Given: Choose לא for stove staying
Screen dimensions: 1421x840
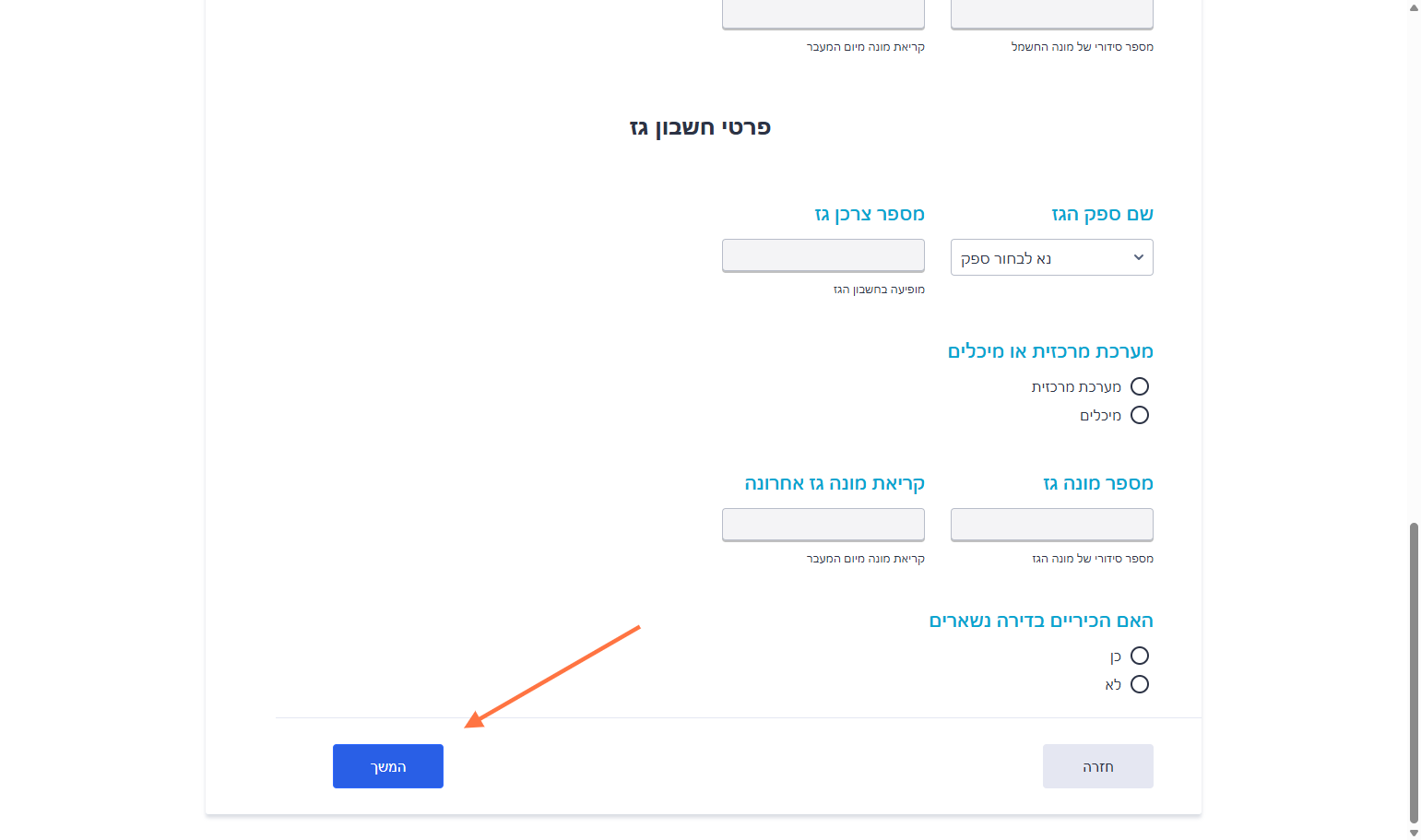Looking at the screenshot, I should pos(1140,684).
